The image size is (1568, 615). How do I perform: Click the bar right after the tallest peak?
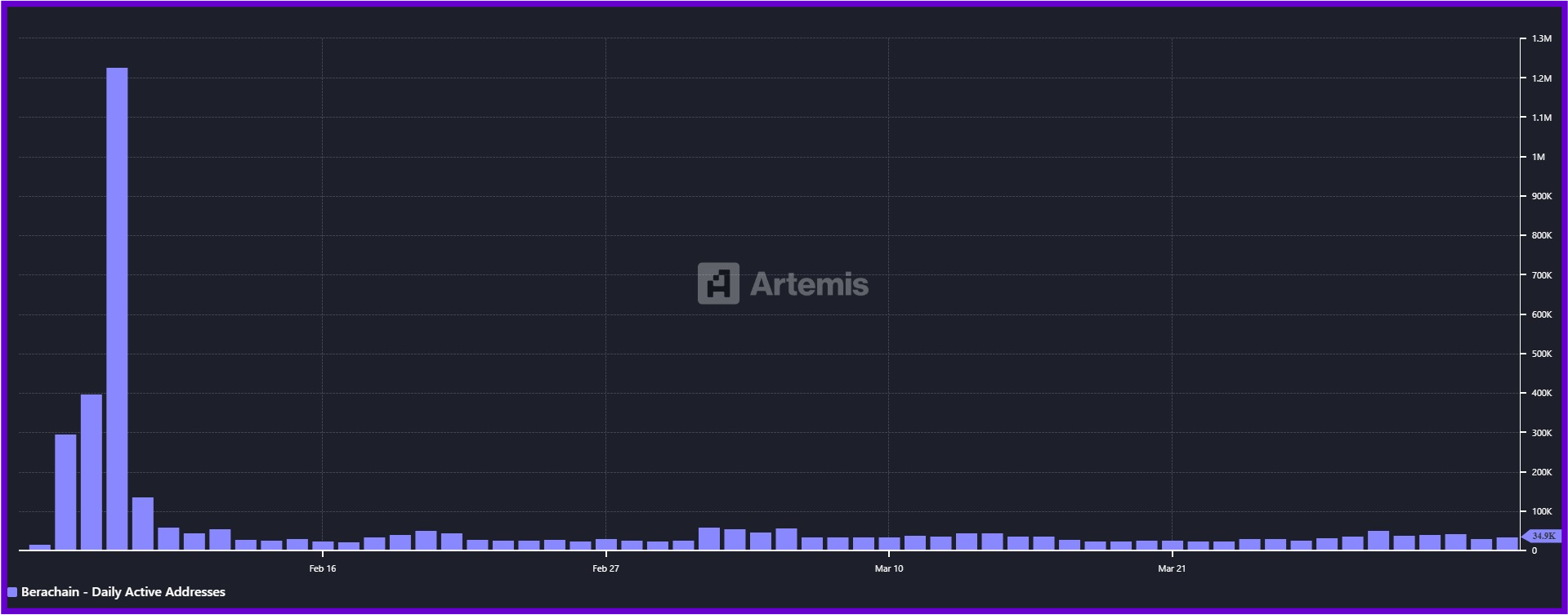point(143,524)
